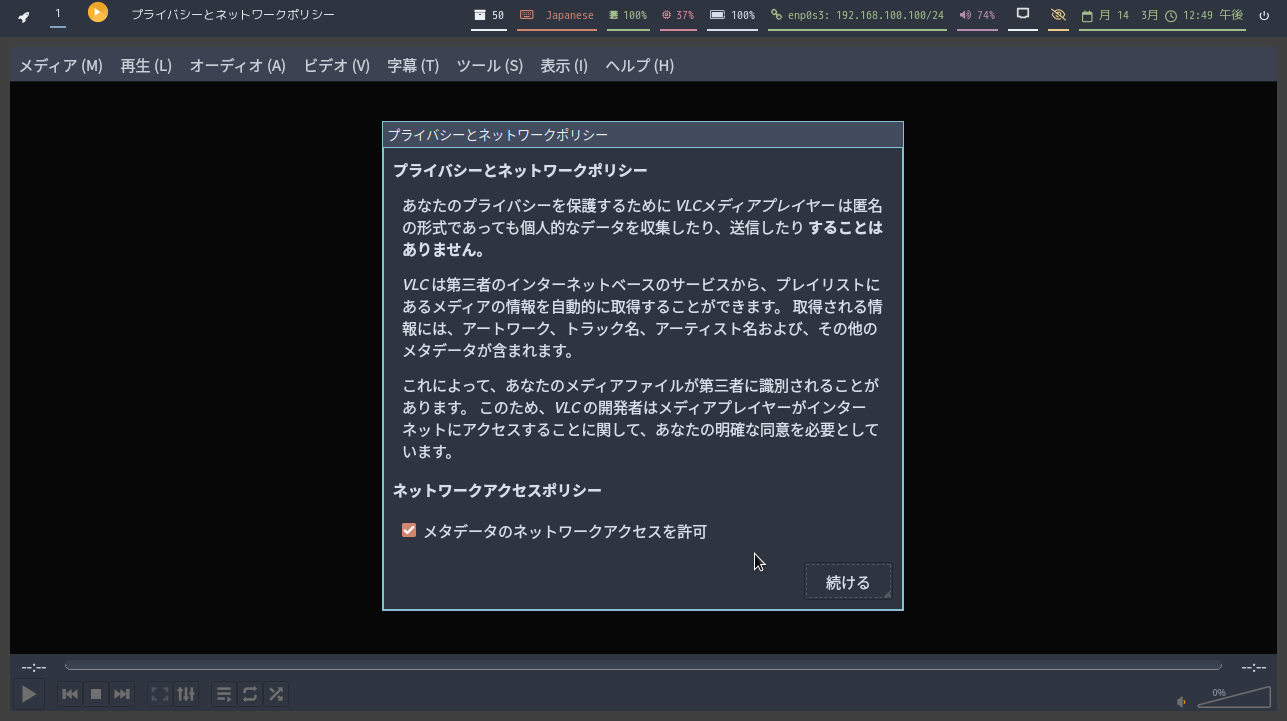Screen dimensions: 1287x721
Task: Click the Next media button
Action: (x=122, y=693)
